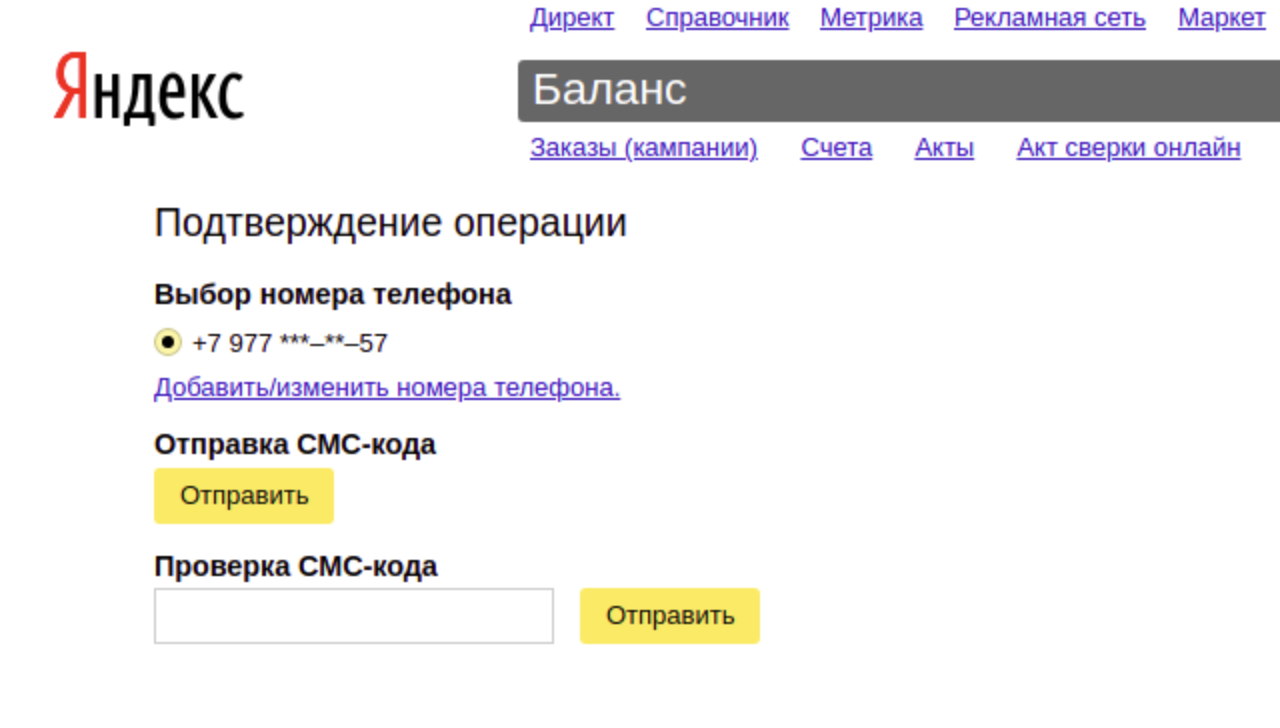Visit the Маркет link
1280x728 pixels.
(x=1222, y=18)
